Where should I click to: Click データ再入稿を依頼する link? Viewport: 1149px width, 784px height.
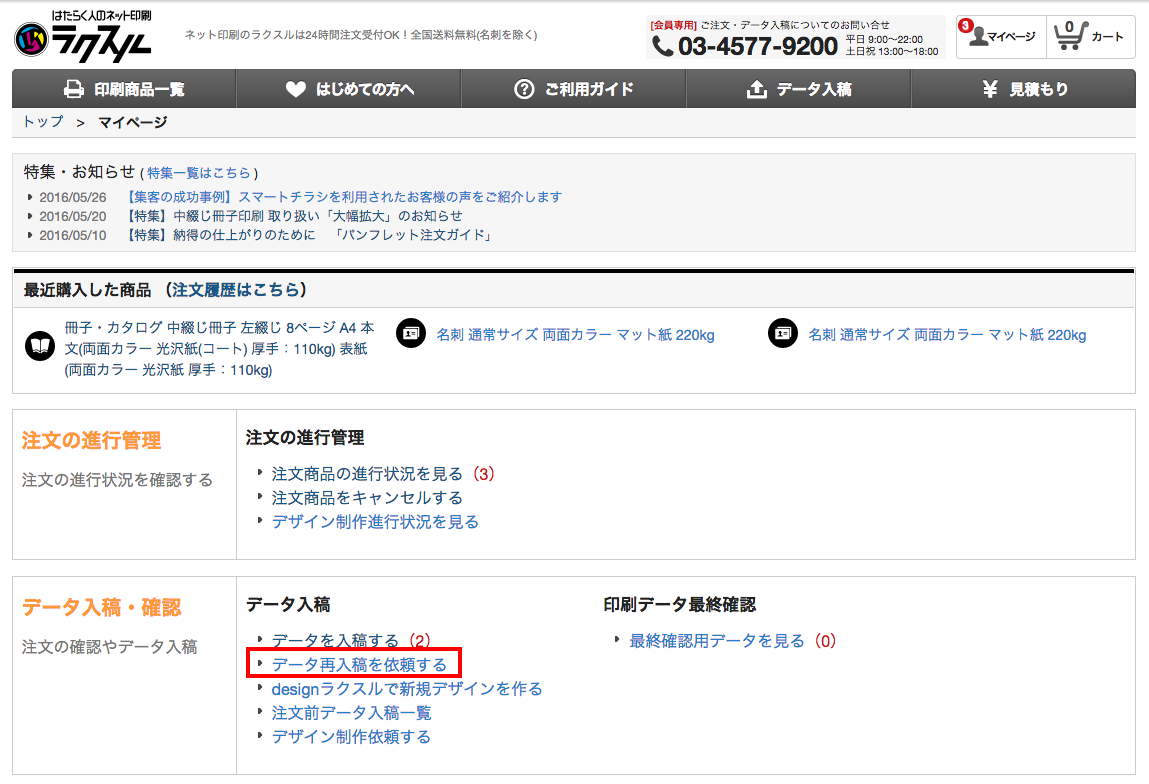point(359,664)
